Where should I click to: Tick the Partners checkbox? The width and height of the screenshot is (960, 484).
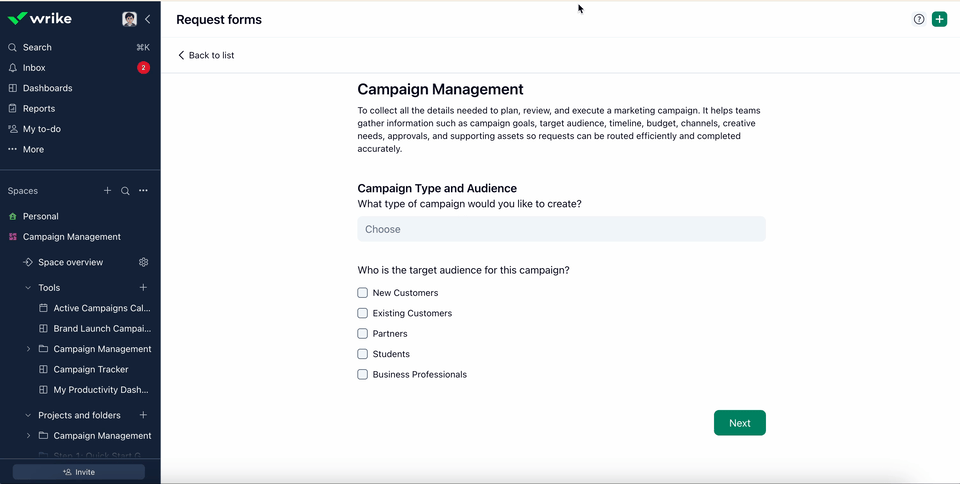click(x=362, y=333)
